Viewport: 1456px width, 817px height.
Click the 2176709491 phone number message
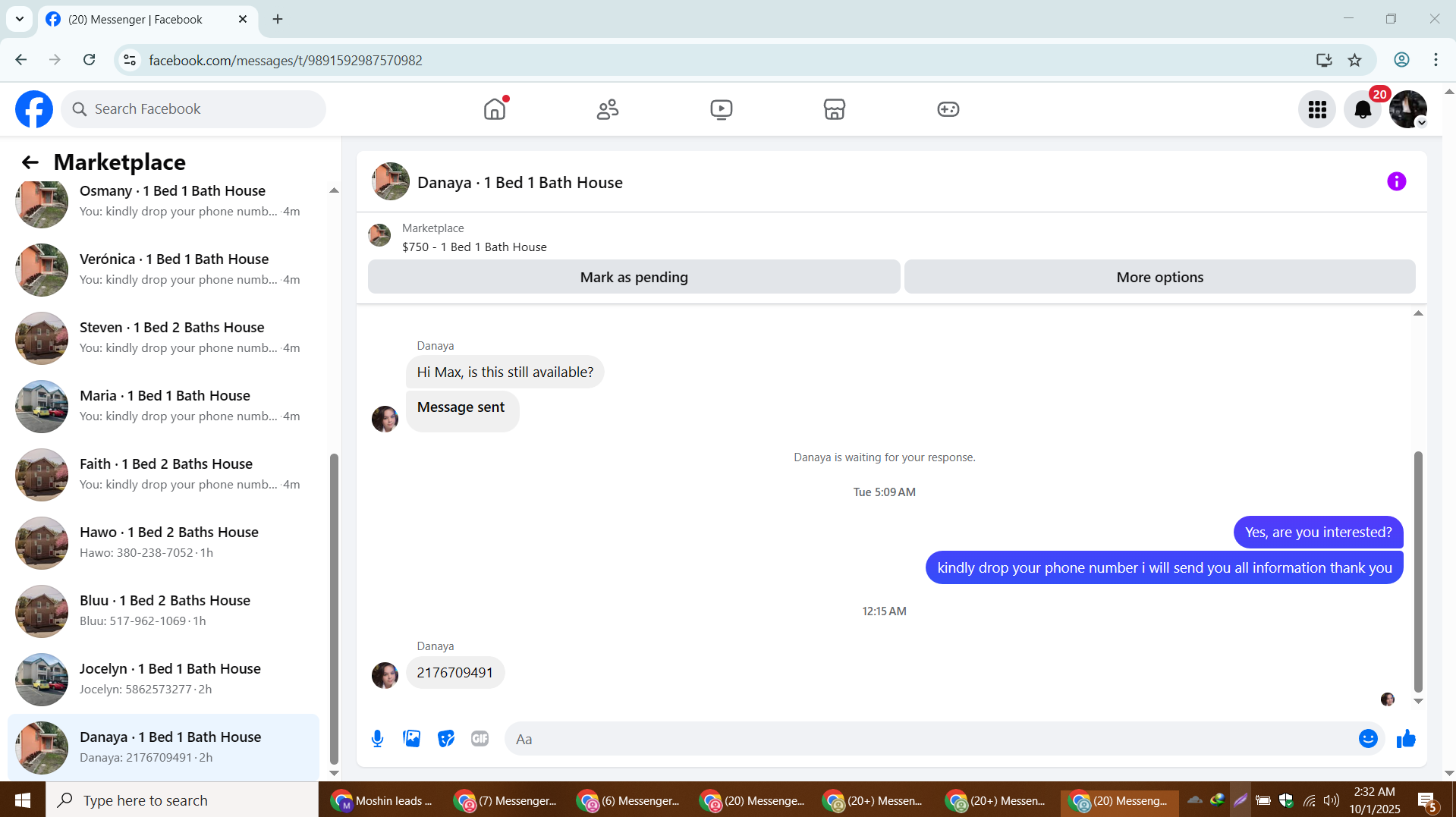click(455, 673)
